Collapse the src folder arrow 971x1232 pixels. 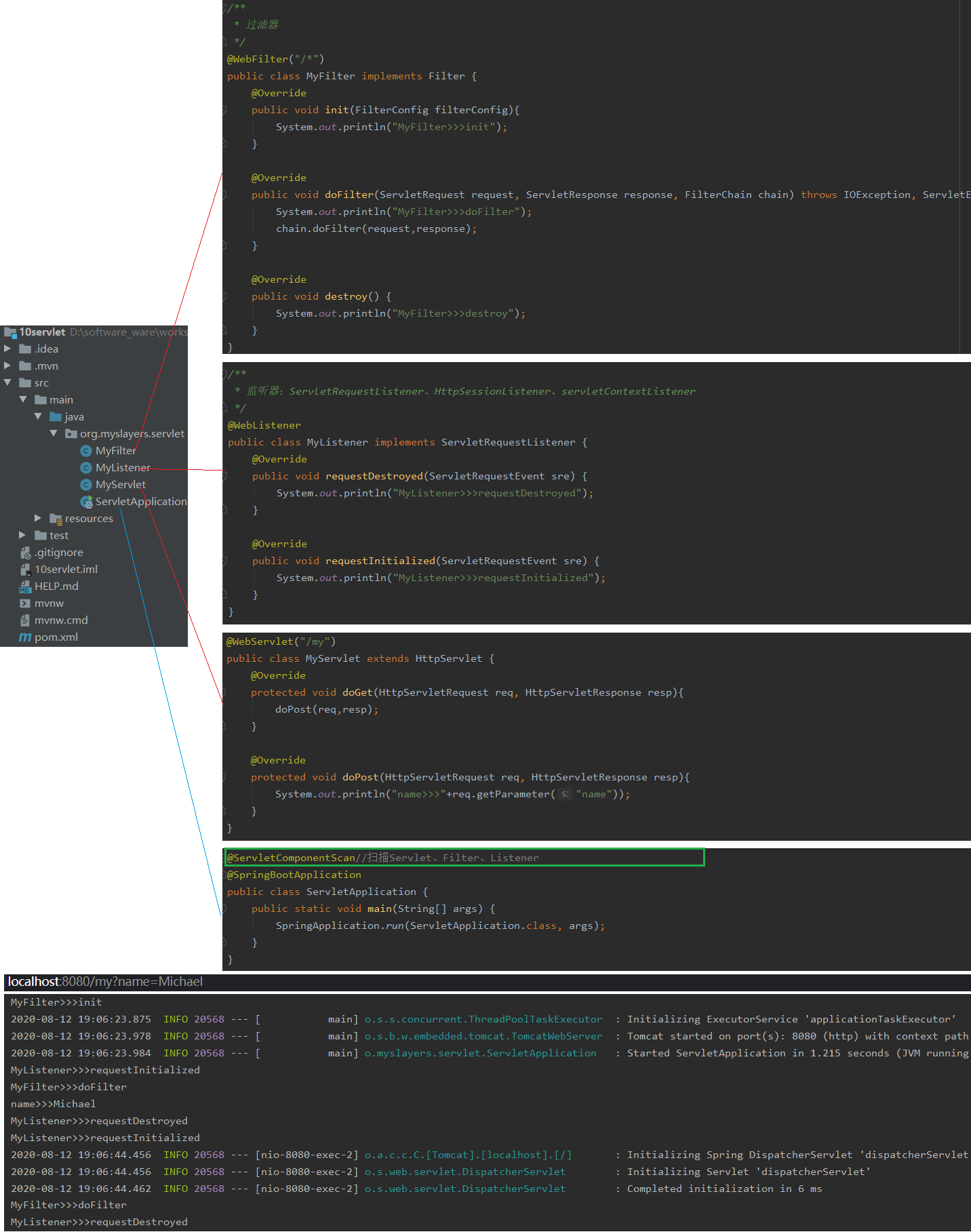[7, 382]
